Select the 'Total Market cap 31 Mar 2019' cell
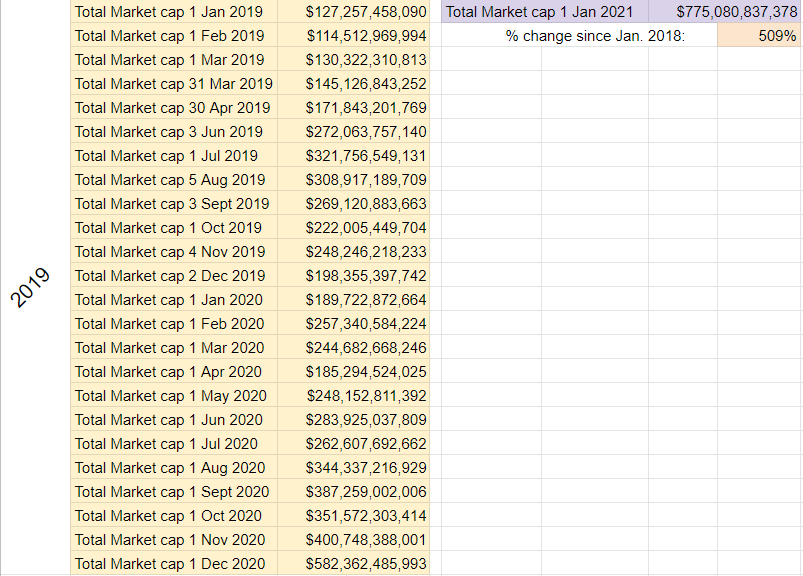803x576 pixels. (x=174, y=83)
